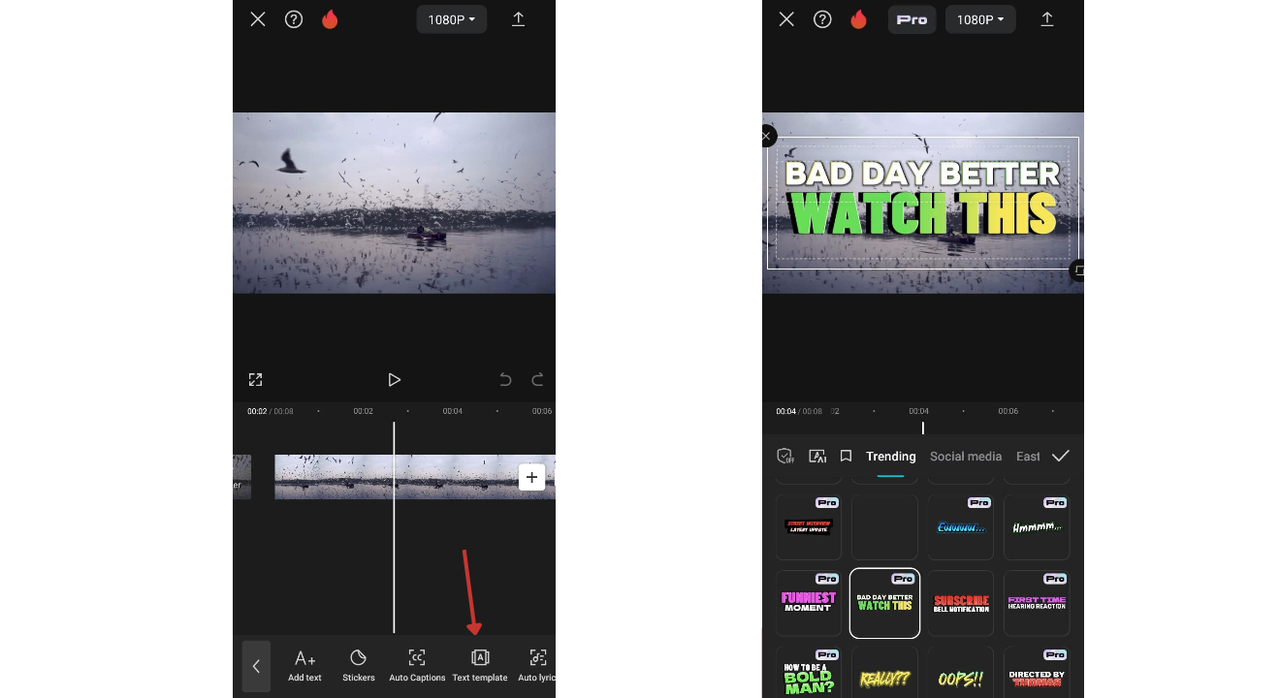Redo the last action in the left screen
The height and width of the screenshot is (698, 1280).
tap(537, 380)
